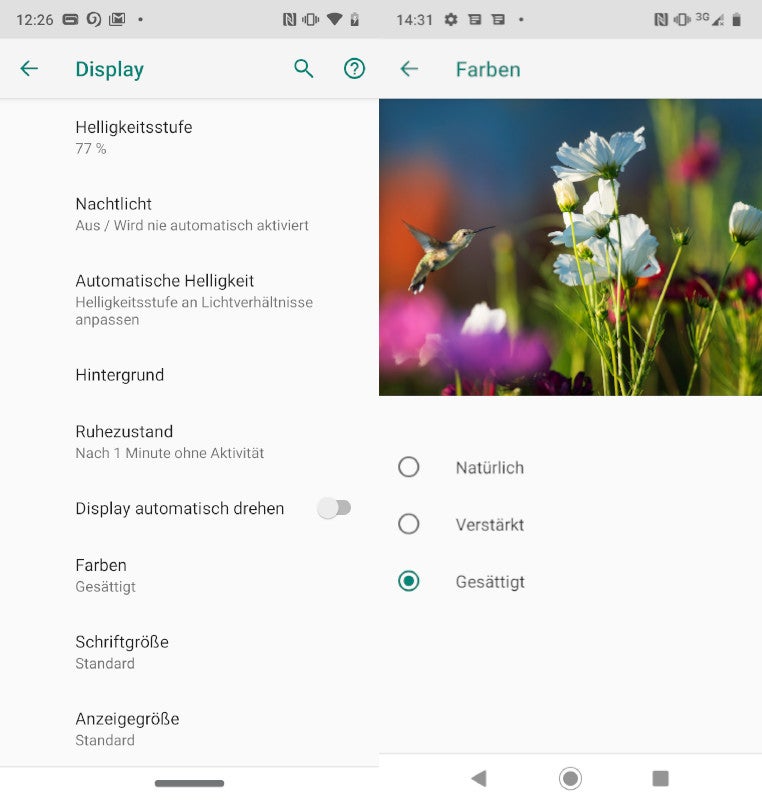Tap the gesture navigation pill bar
762x800 pixels.
click(189, 783)
